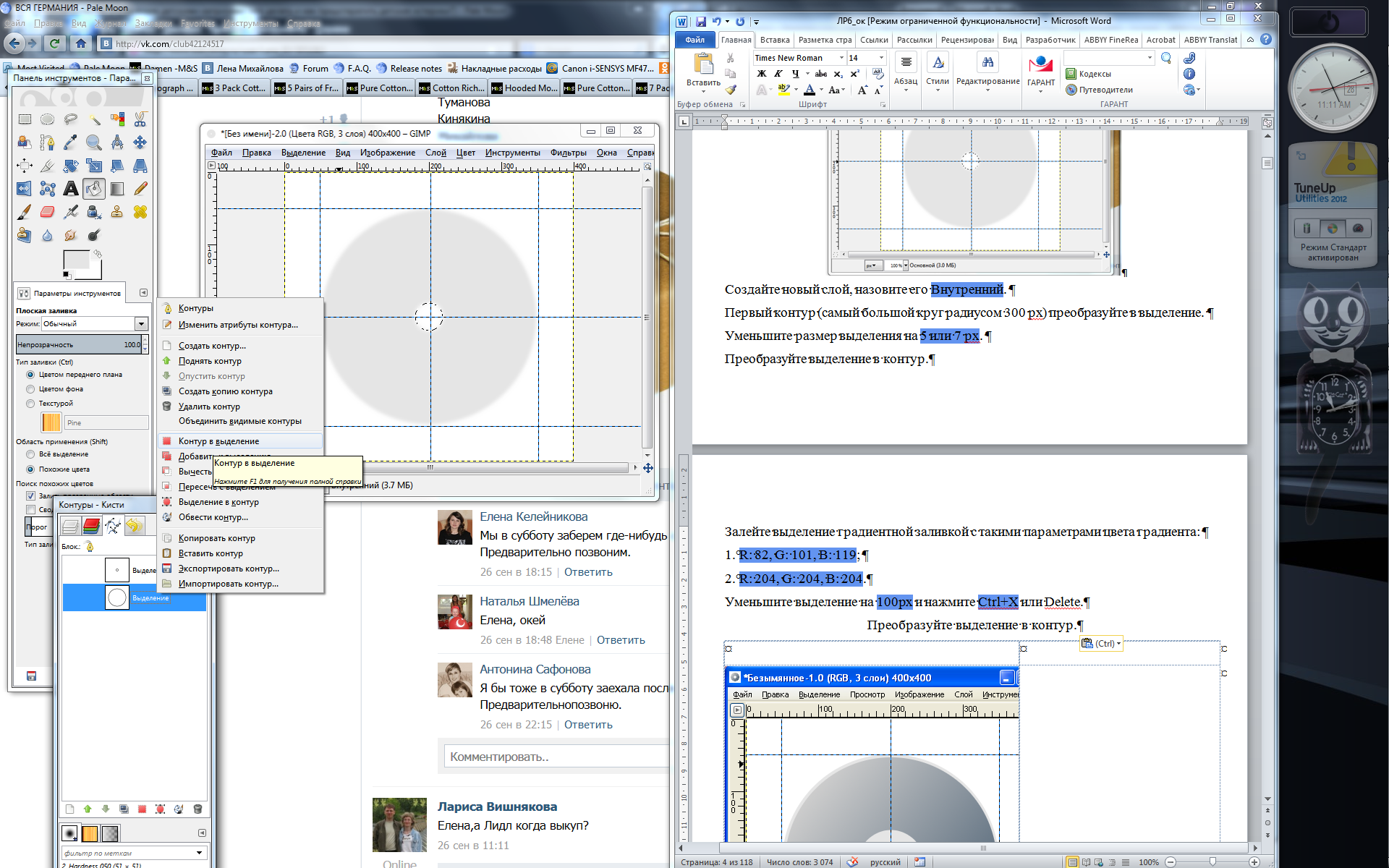Select the Zoom magnifier tool in GIMP
1389x868 pixels.
(x=94, y=142)
